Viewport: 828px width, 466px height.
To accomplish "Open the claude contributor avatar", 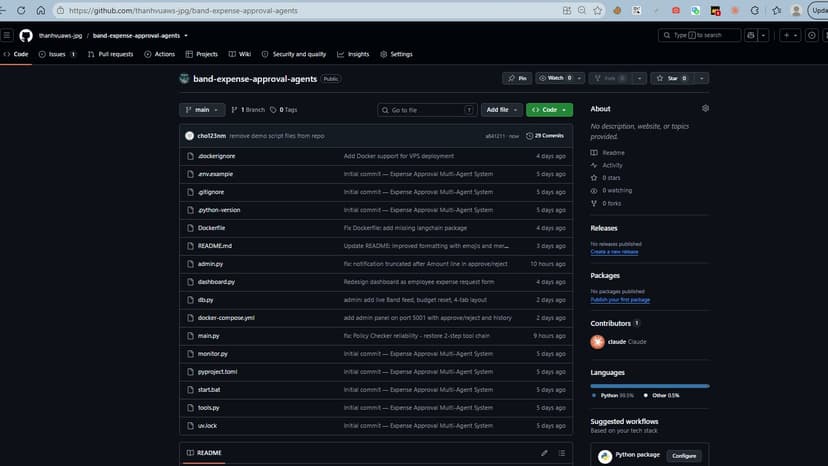I will (x=597, y=342).
